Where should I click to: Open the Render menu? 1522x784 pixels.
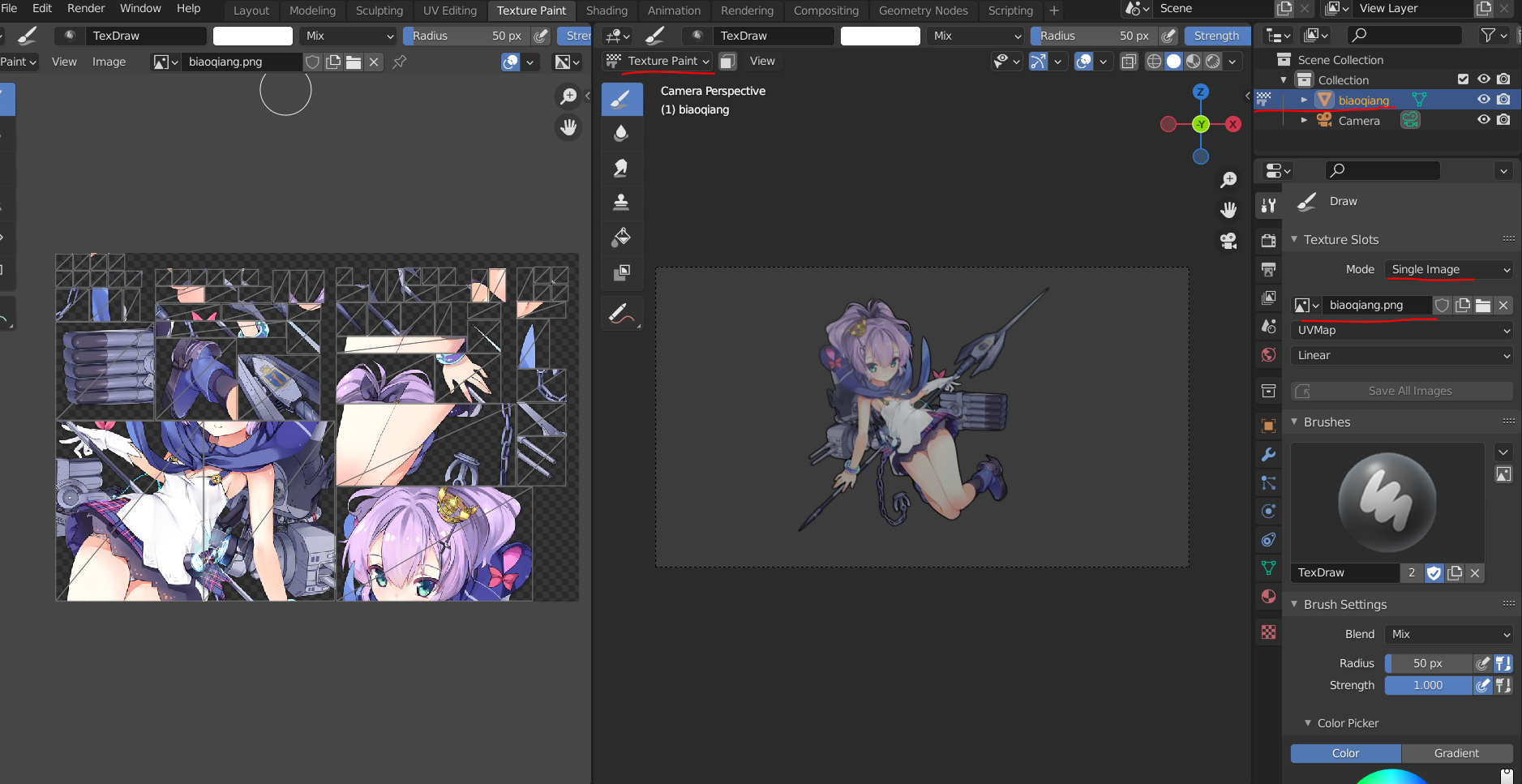coord(86,8)
